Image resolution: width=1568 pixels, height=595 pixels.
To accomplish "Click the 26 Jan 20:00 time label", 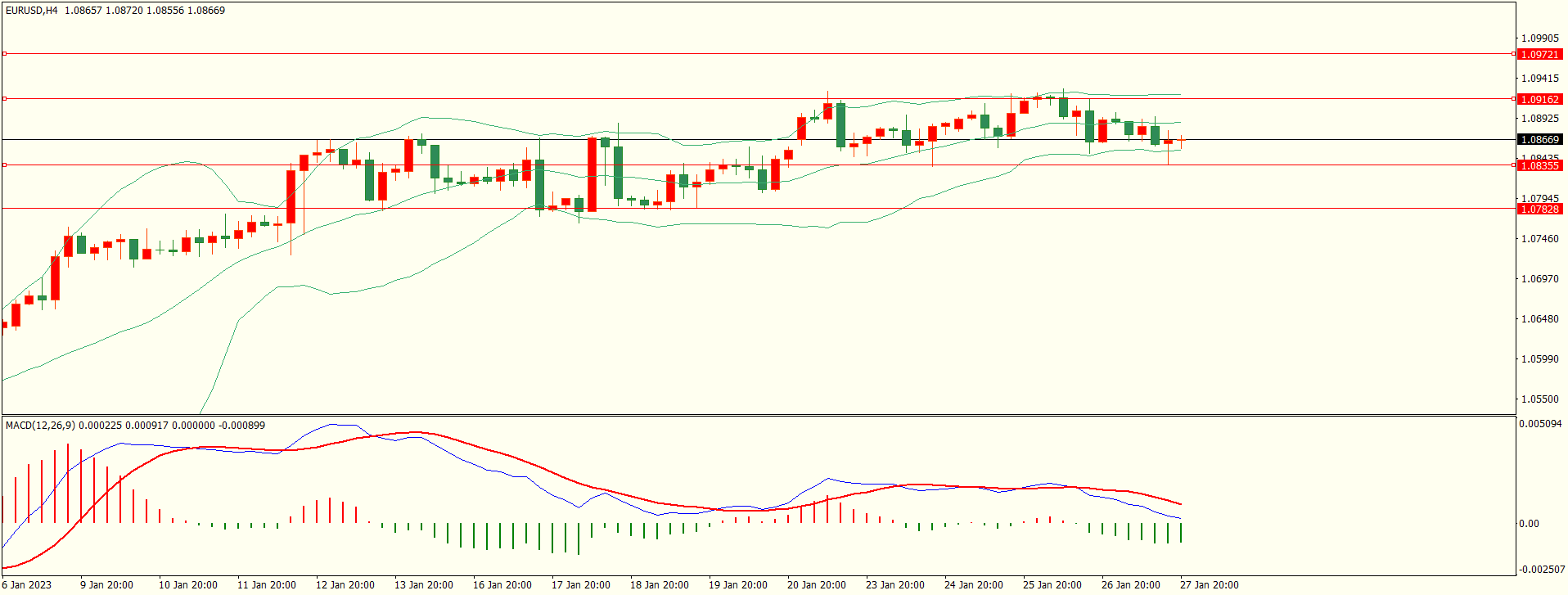I will coord(1131,585).
